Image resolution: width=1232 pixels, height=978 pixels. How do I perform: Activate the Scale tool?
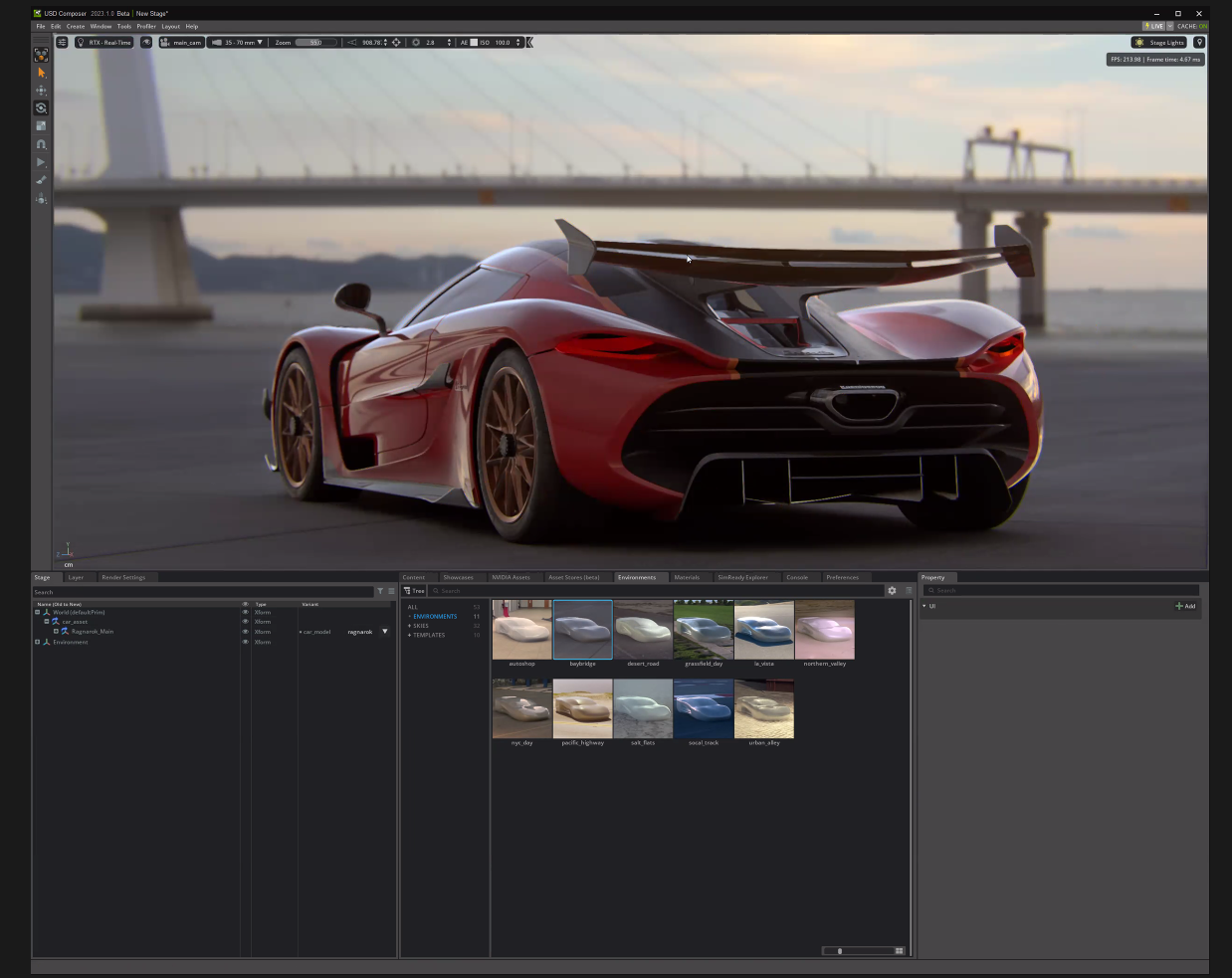coord(41,124)
